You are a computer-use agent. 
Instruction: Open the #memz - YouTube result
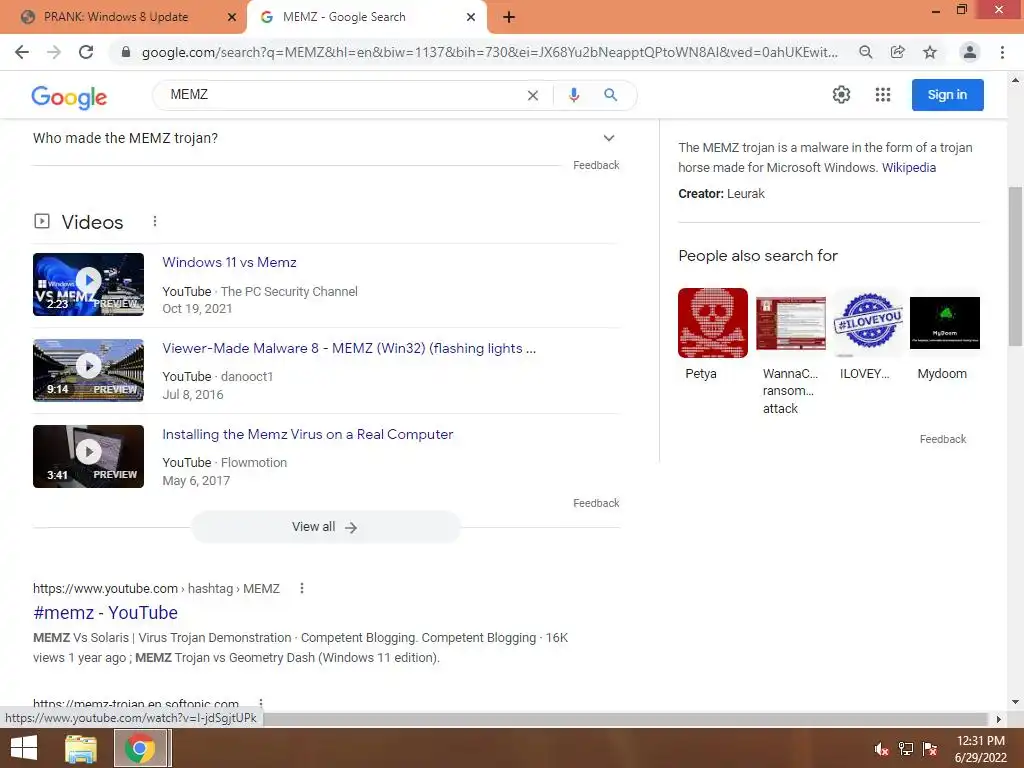(105, 613)
